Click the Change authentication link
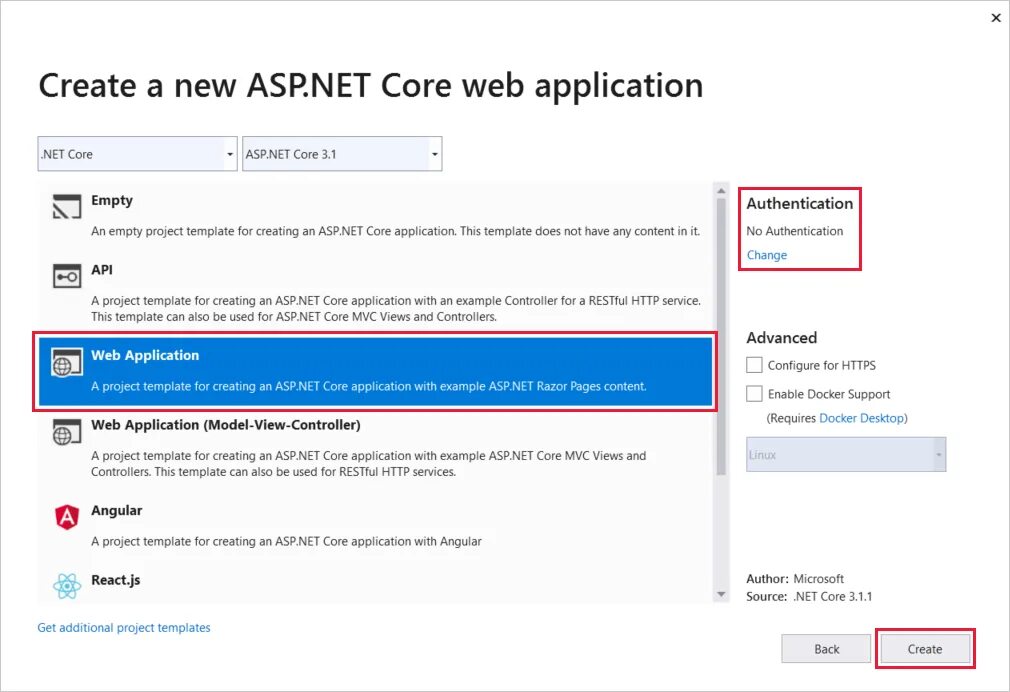This screenshot has width=1010, height=692. [x=767, y=255]
